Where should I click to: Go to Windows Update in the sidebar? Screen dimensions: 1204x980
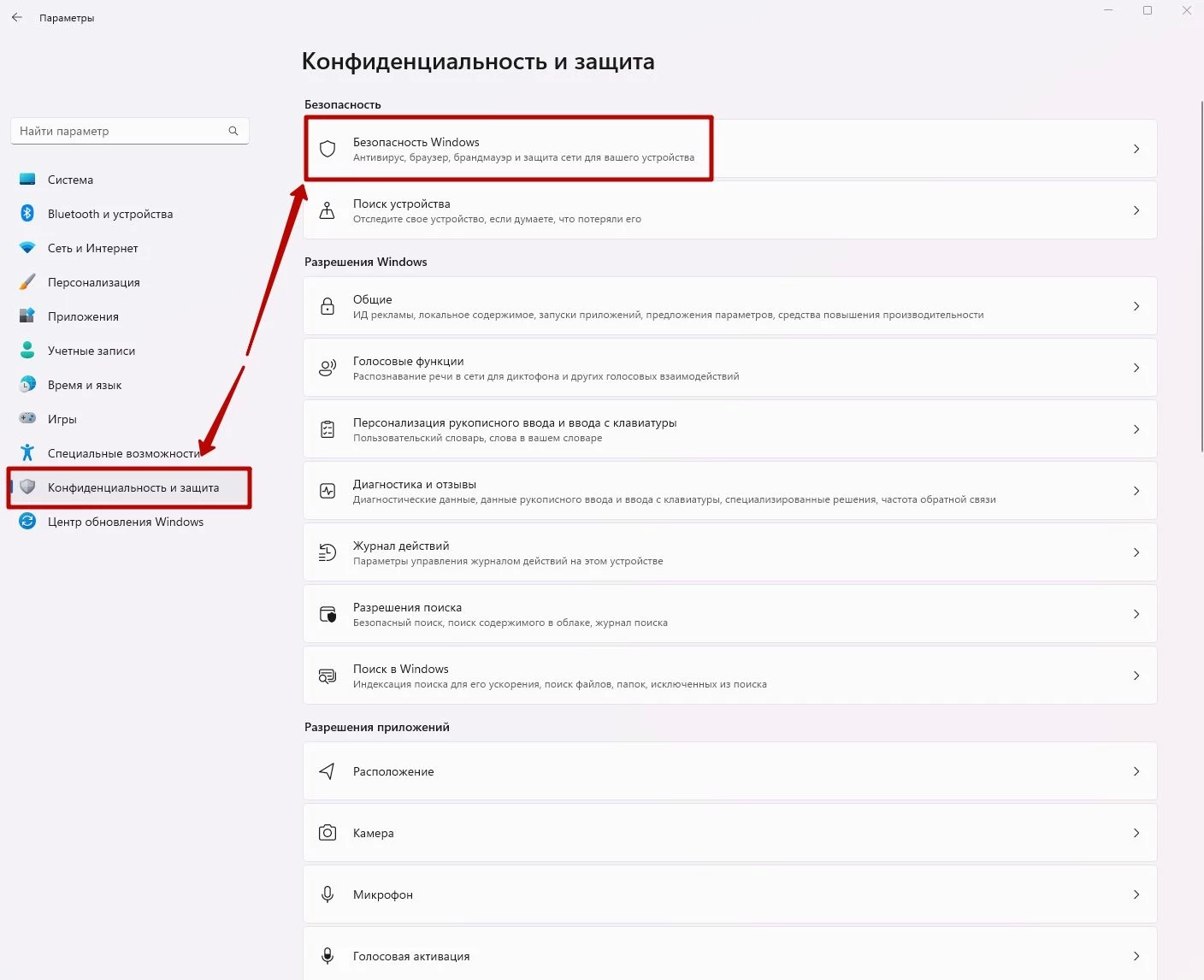pyautogui.click(x=125, y=522)
